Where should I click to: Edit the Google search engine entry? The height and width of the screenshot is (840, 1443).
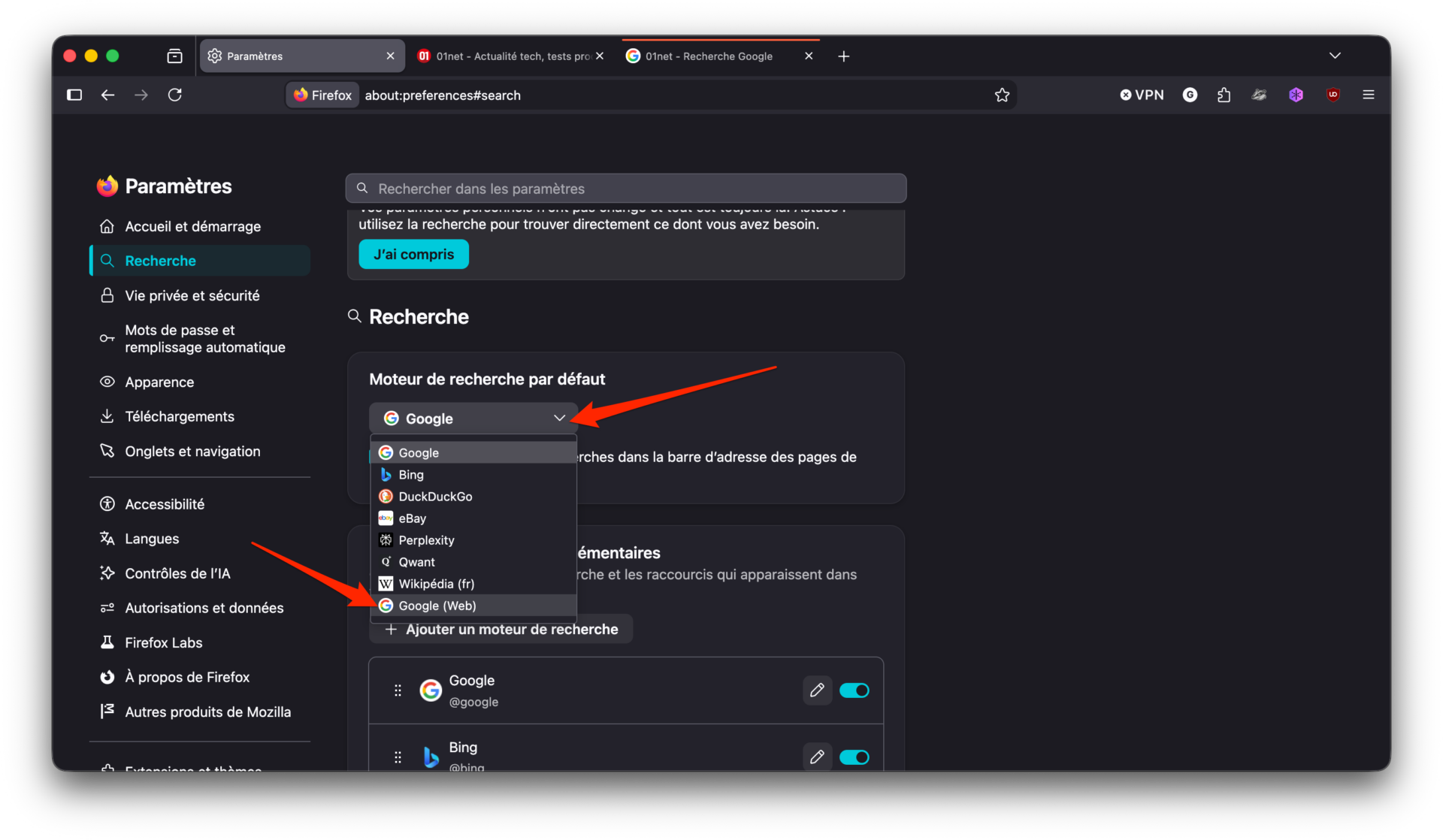(x=817, y=690)
